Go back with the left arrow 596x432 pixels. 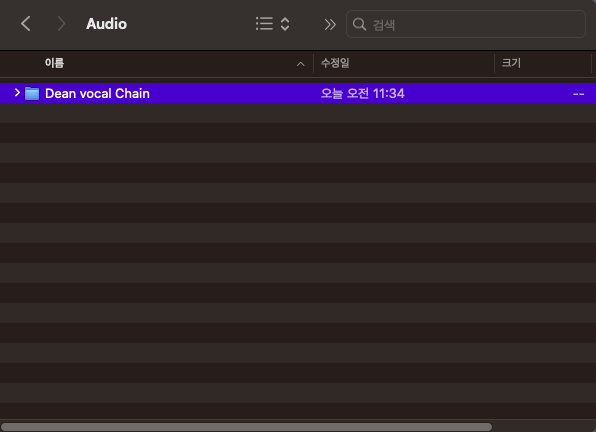(x=25, y=24)
